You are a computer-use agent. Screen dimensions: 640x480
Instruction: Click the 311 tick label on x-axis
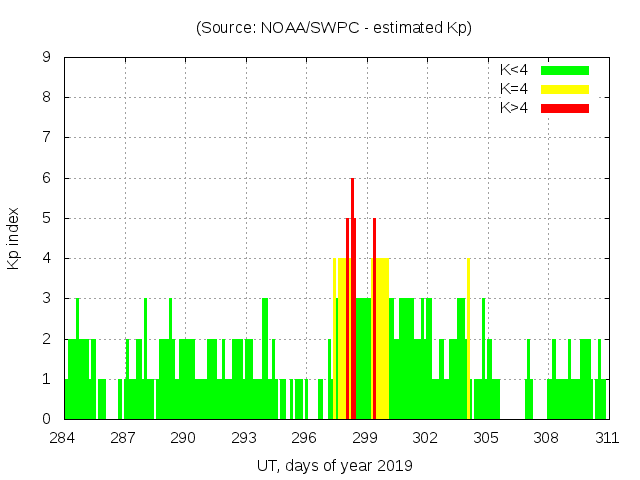[607, 438]
